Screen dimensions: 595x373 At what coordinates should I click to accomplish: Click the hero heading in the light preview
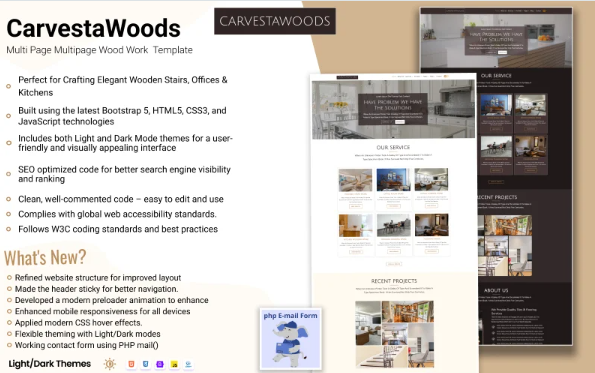(393, 105)
